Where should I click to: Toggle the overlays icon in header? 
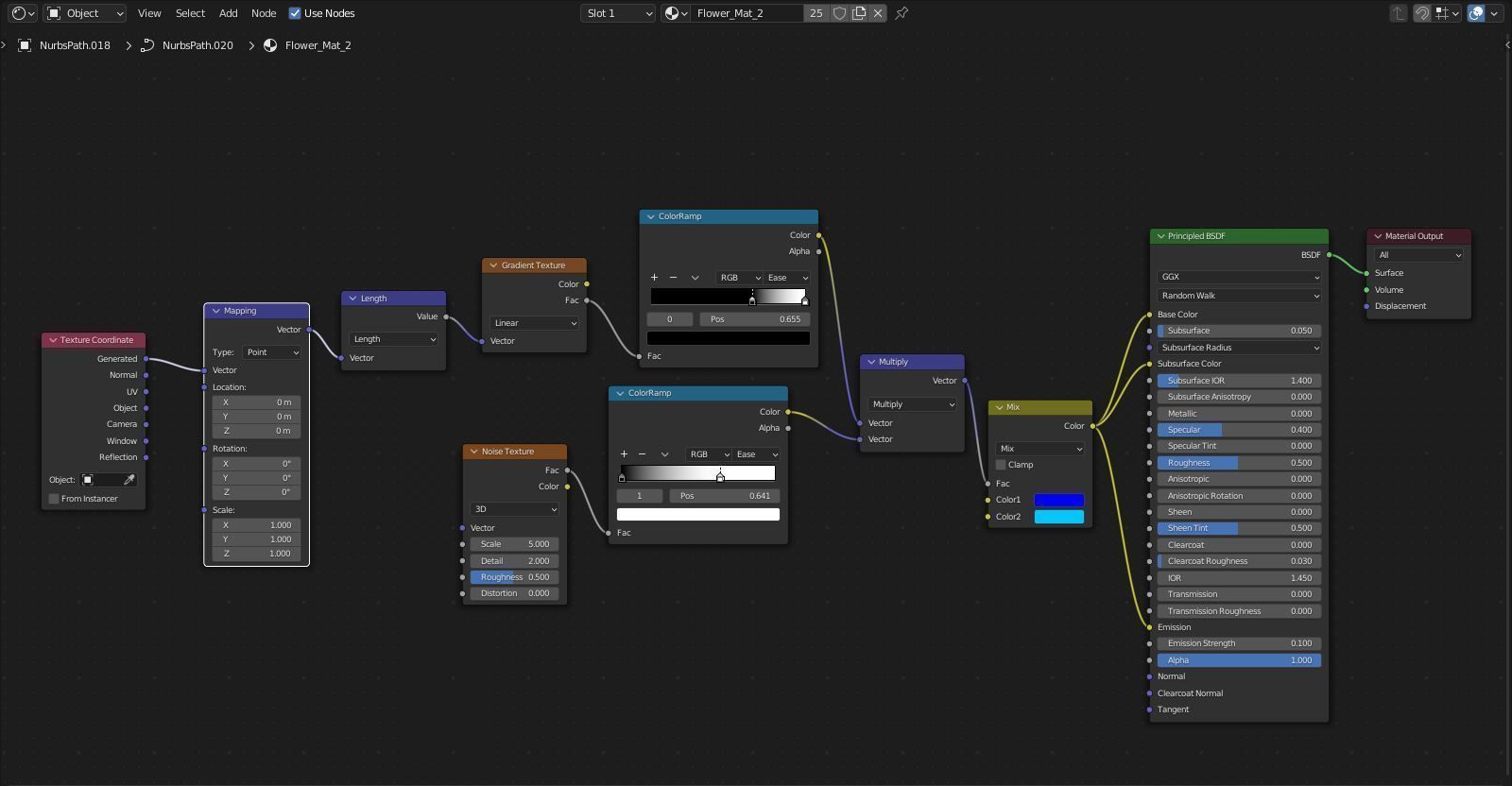1476,13
